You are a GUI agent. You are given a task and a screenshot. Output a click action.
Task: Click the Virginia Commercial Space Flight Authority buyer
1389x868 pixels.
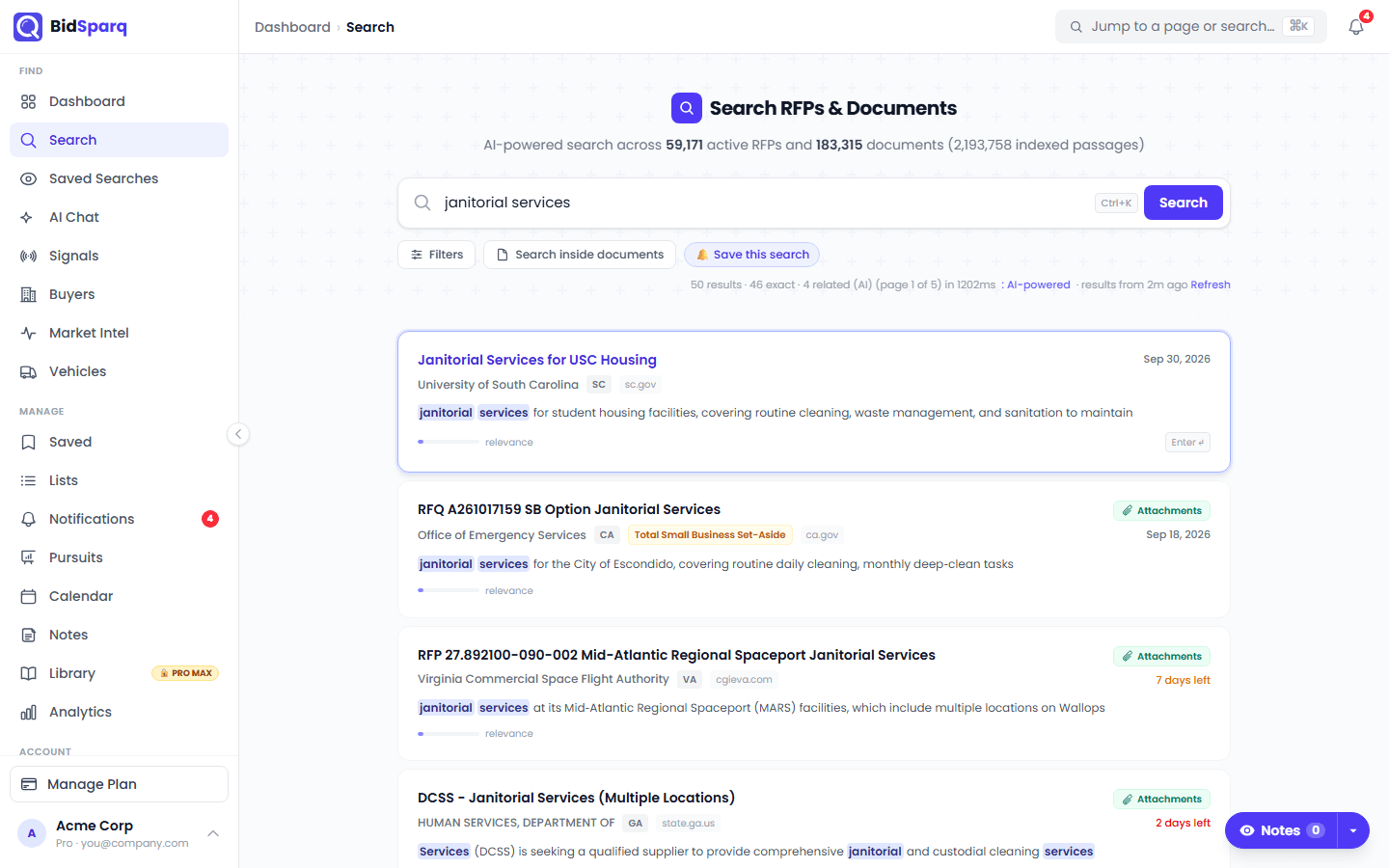coord(543,679)
